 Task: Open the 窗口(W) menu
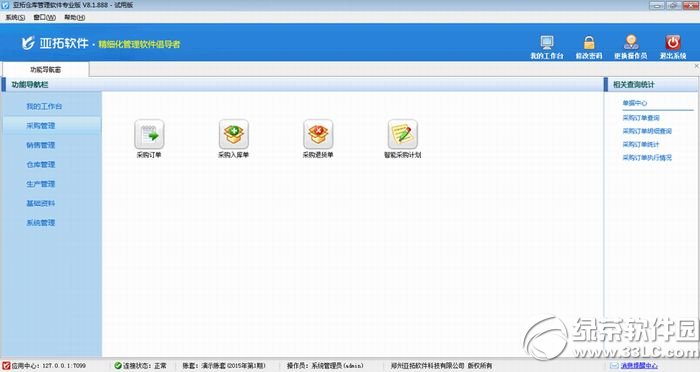(x=45, y=17)
